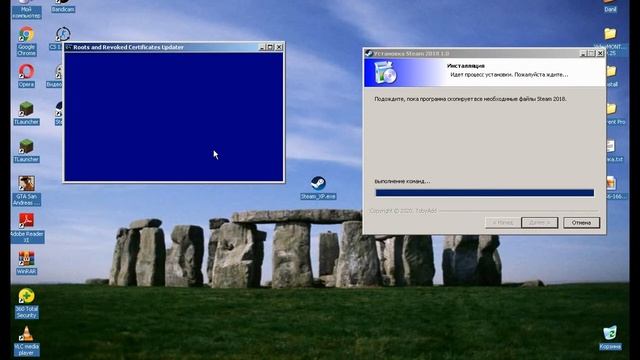Launch VLC media player desktop icon
640x360 pixels.
pyautogui.click(x=26, y=341)
